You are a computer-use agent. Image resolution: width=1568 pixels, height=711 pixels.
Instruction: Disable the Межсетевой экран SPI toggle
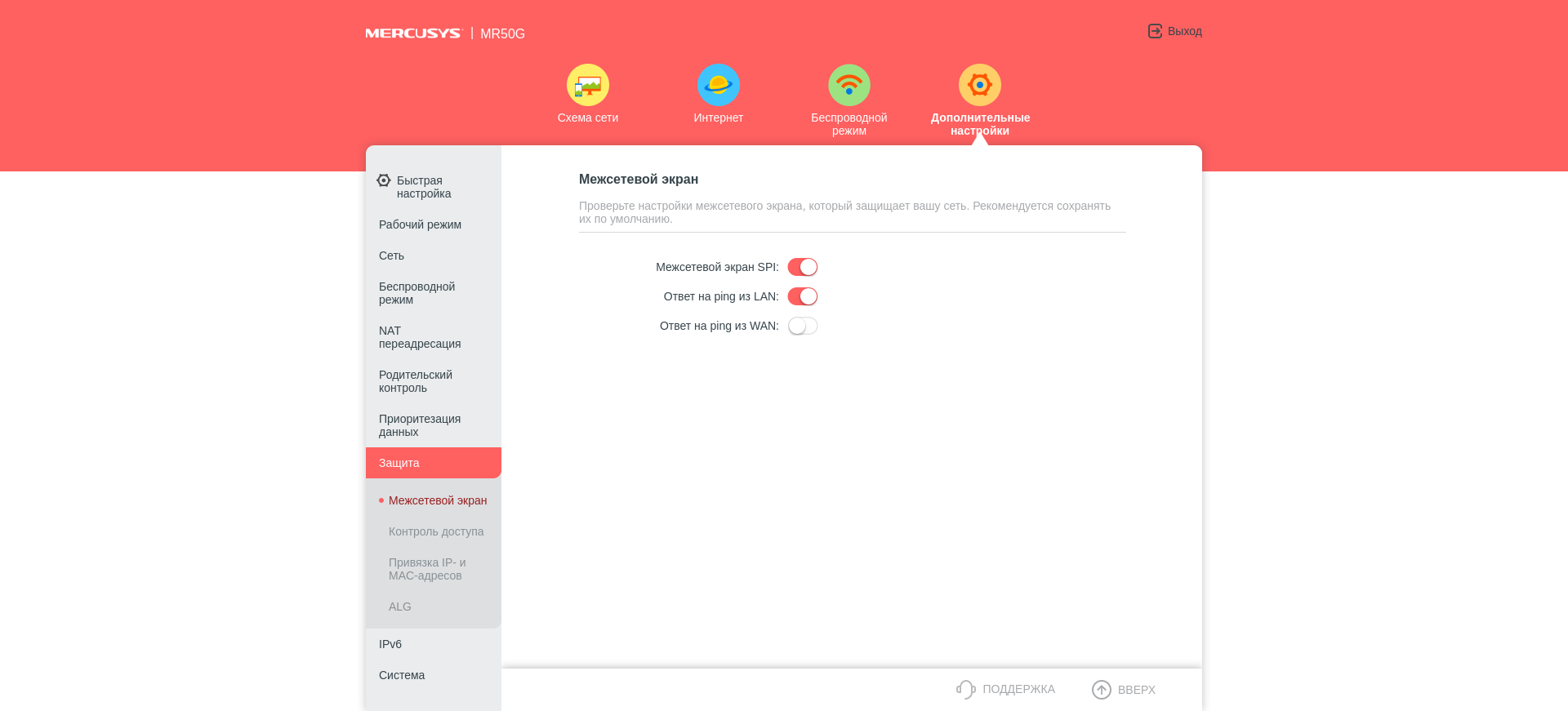tap(802, 267)
